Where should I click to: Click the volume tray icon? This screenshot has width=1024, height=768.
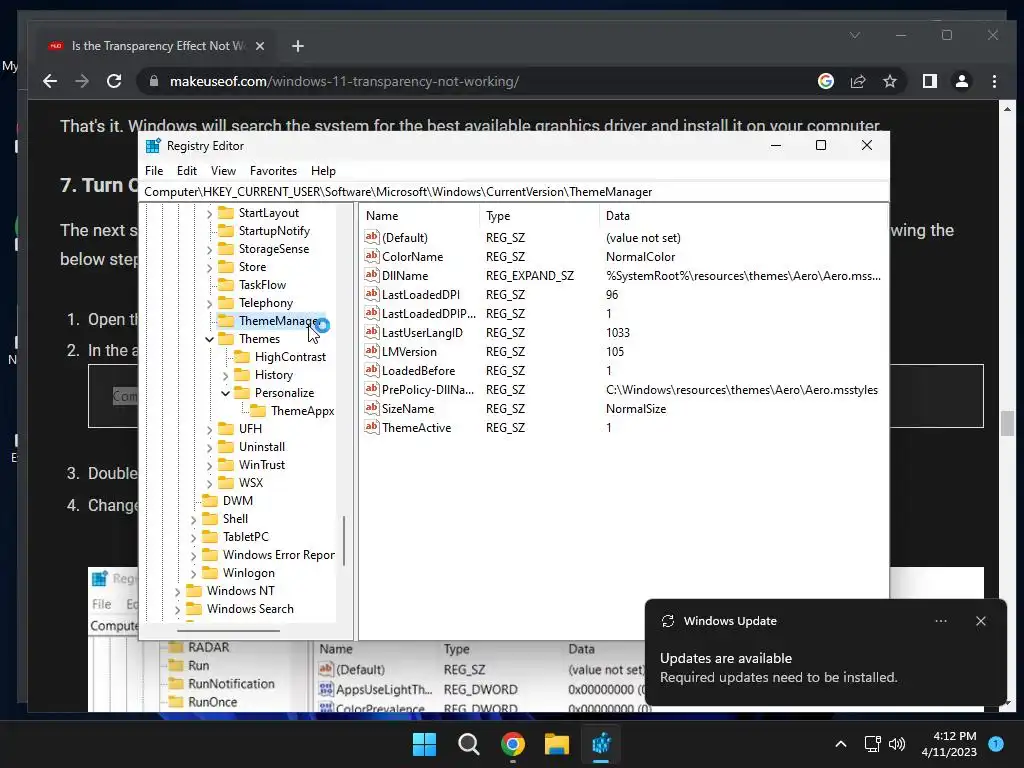tap(897, 744)
